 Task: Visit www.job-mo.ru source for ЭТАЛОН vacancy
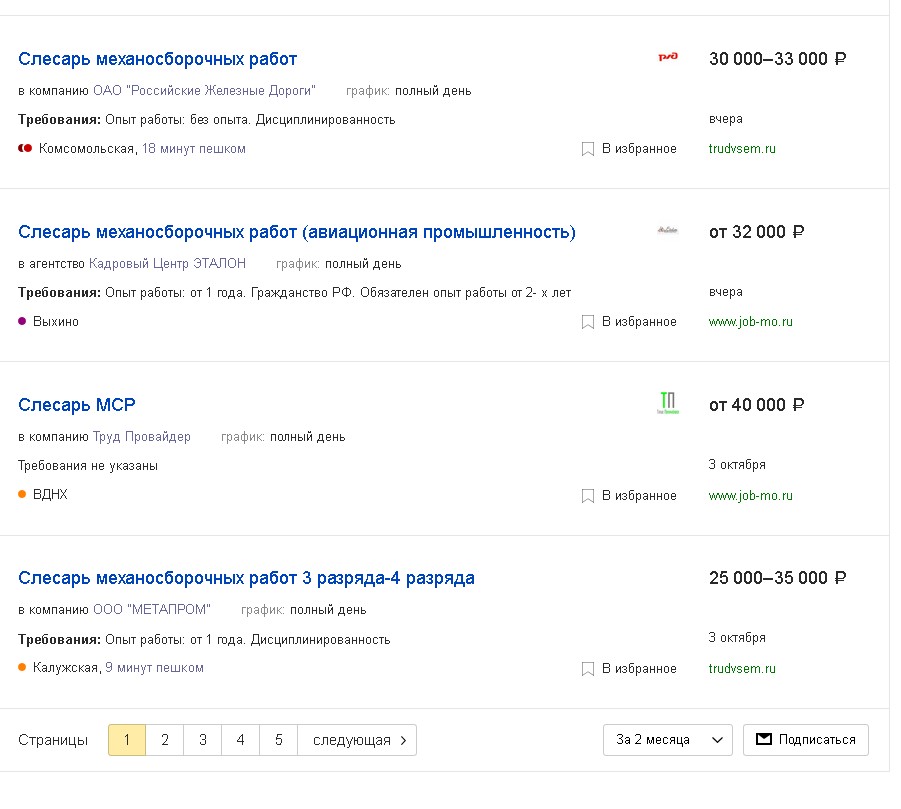tap(750, 322)
